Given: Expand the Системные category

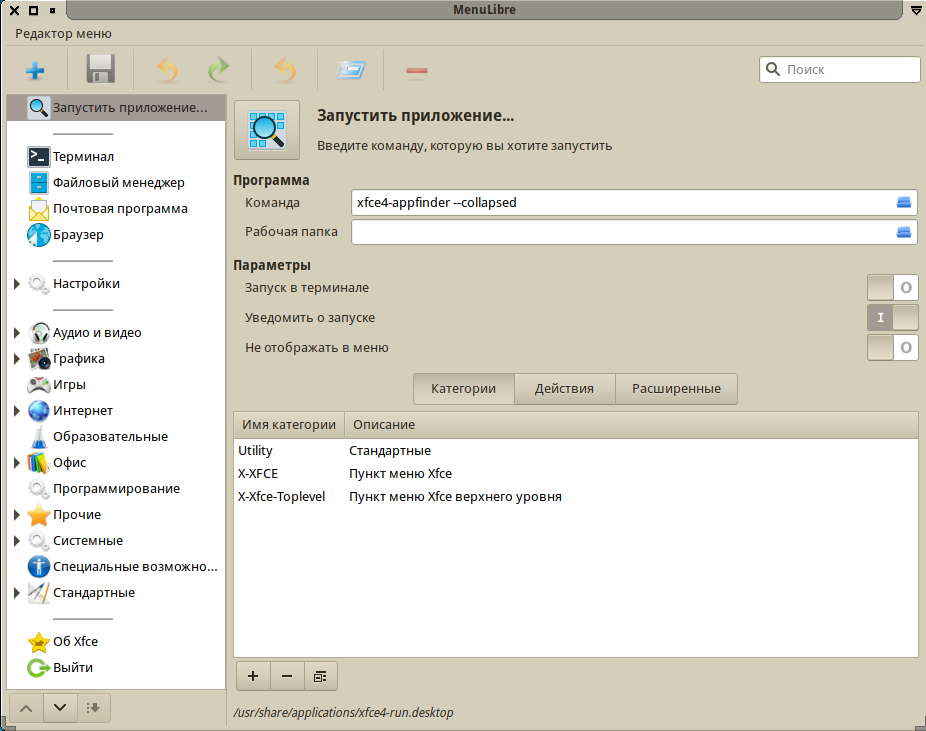Looking at the screenshot, I should point(16,539).
